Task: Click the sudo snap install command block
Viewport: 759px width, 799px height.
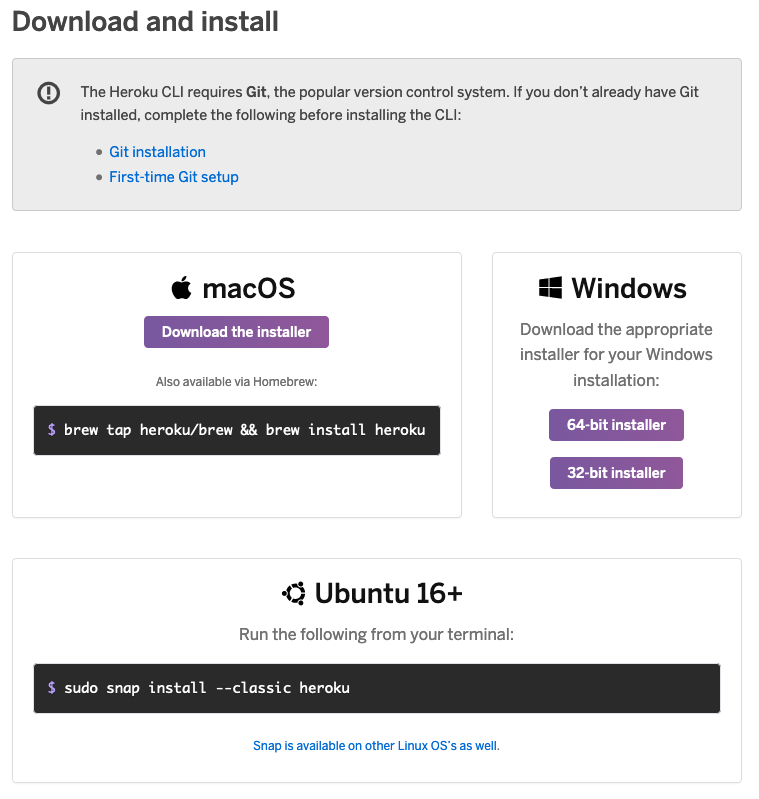Action: (x=376, y=688)
